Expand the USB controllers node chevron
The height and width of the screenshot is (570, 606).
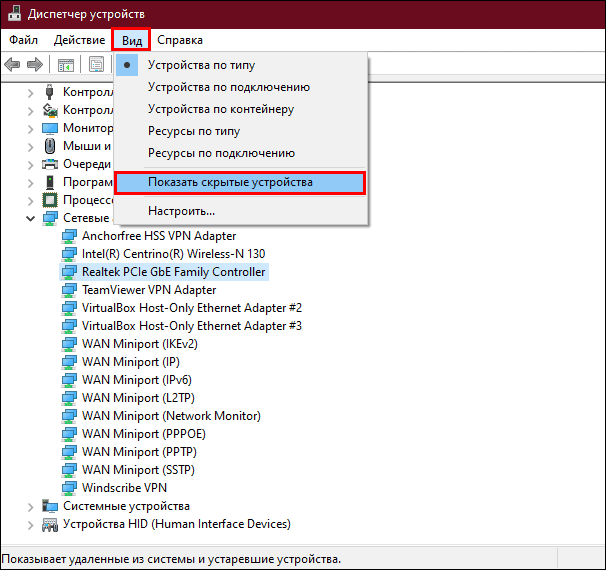[x=31, y=93]
